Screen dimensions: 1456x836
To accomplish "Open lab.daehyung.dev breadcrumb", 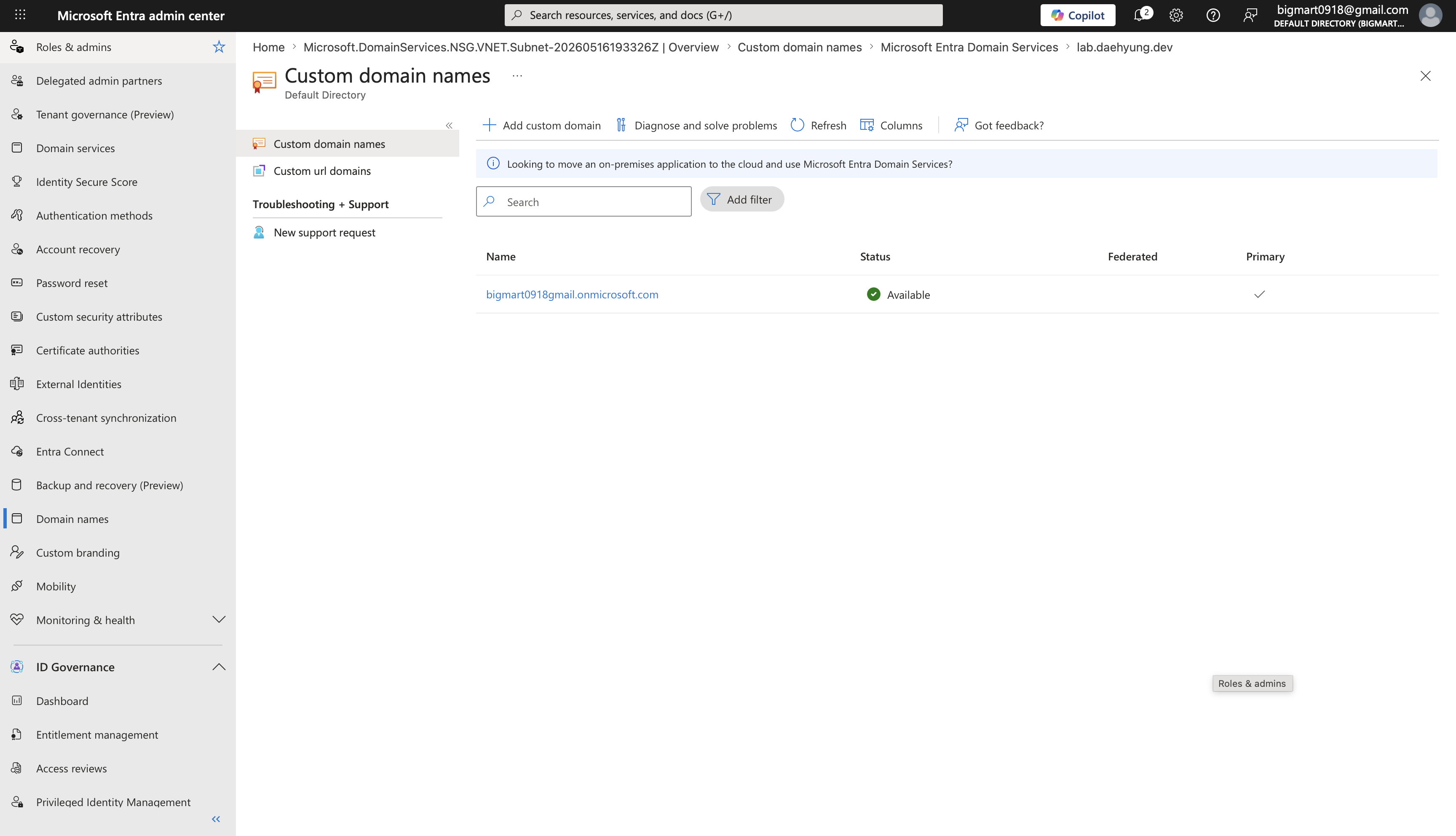I will coord(1124,47).
